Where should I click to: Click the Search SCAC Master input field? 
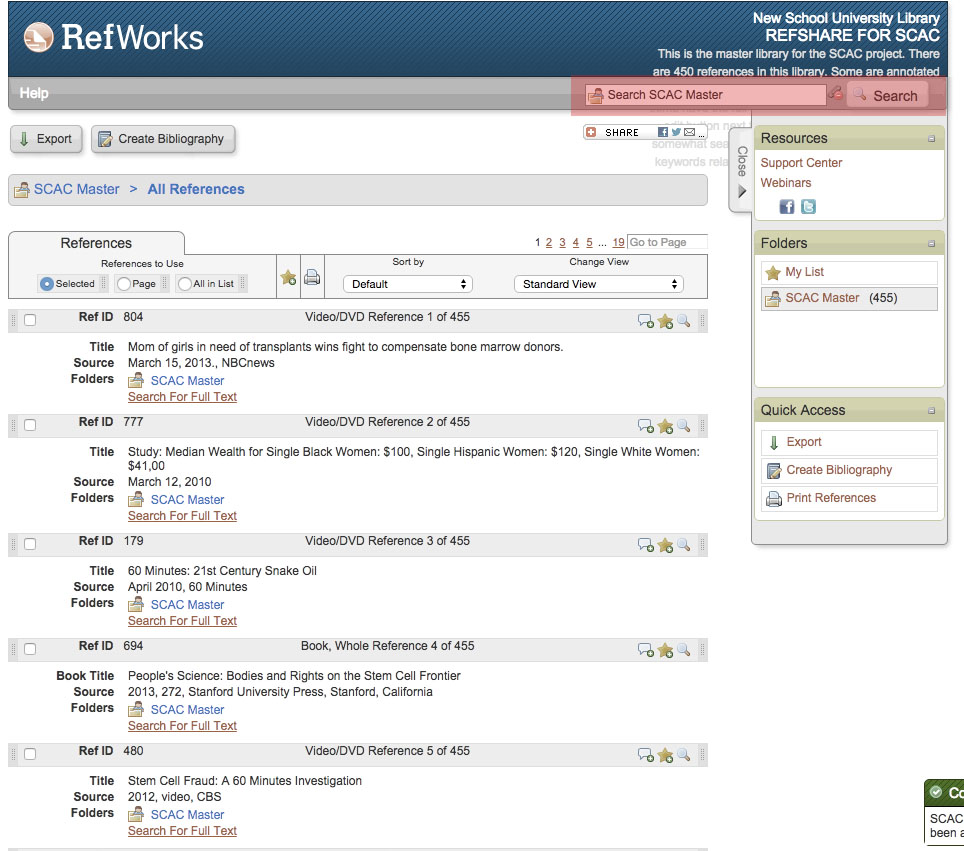pyautogui.click(x=705, y=95)
